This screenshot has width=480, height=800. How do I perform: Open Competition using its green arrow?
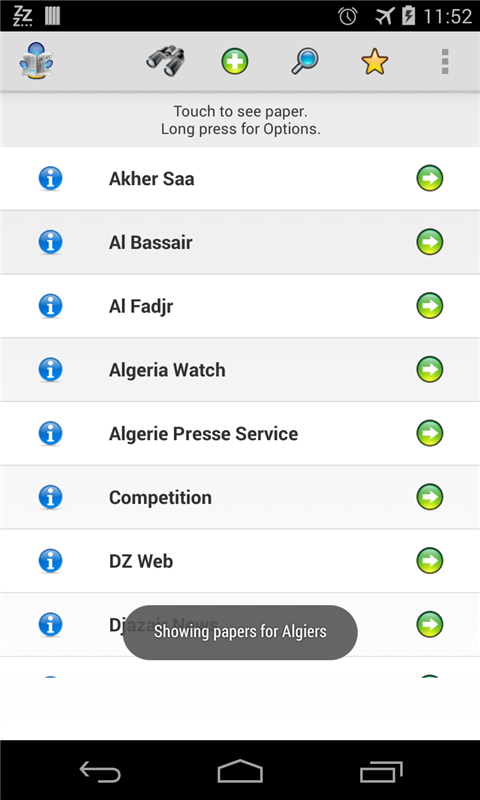click(430, 497)
